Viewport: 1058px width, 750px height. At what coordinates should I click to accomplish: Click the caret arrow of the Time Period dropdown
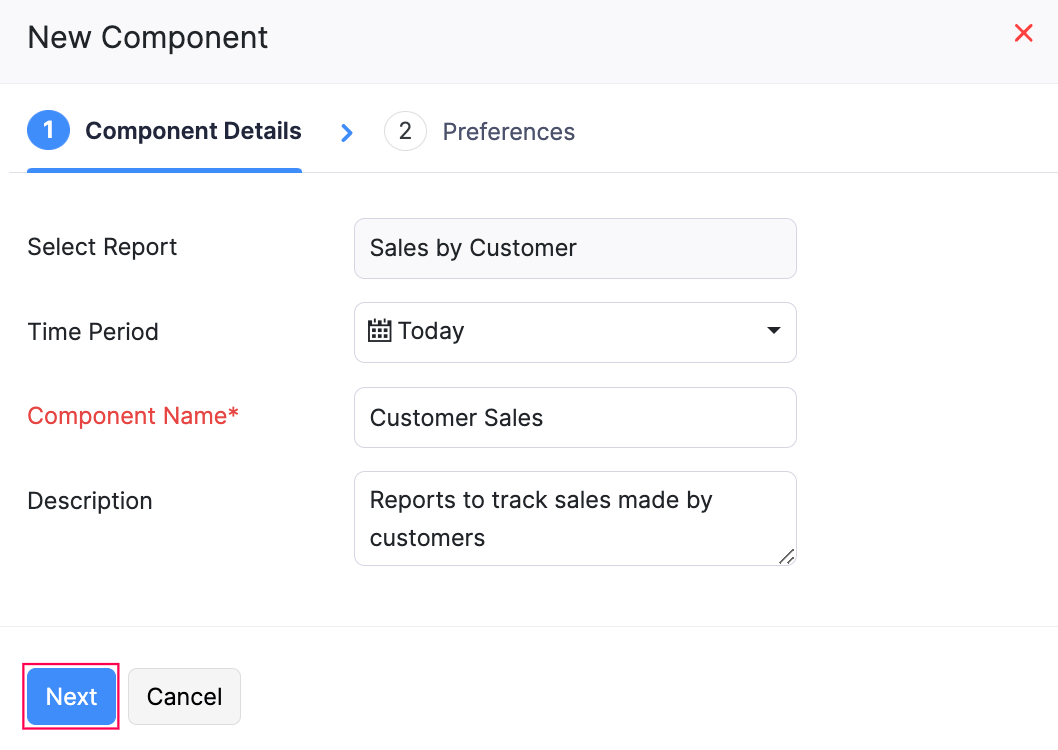(773, 331)
